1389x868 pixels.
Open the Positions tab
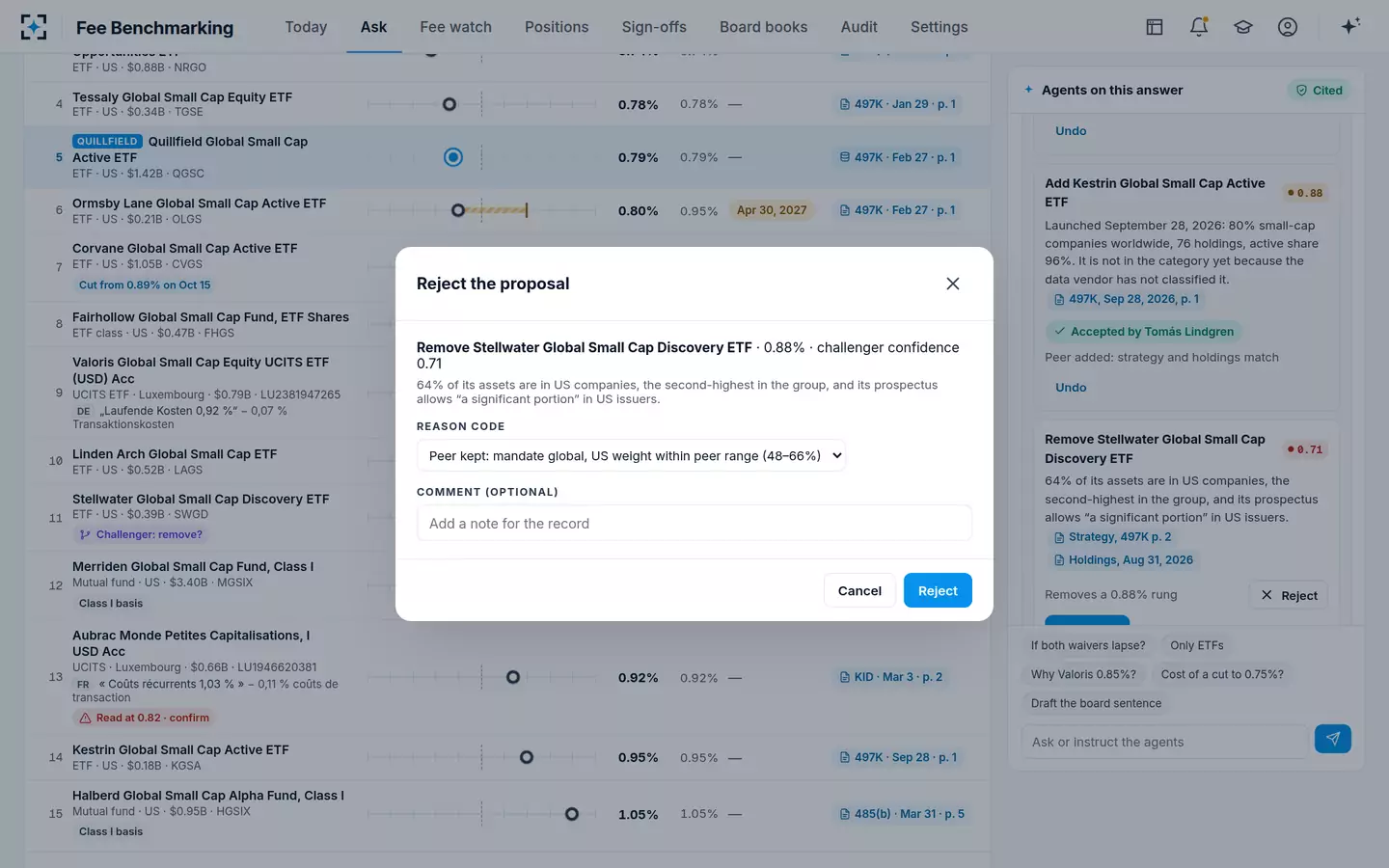click(557, 27)
